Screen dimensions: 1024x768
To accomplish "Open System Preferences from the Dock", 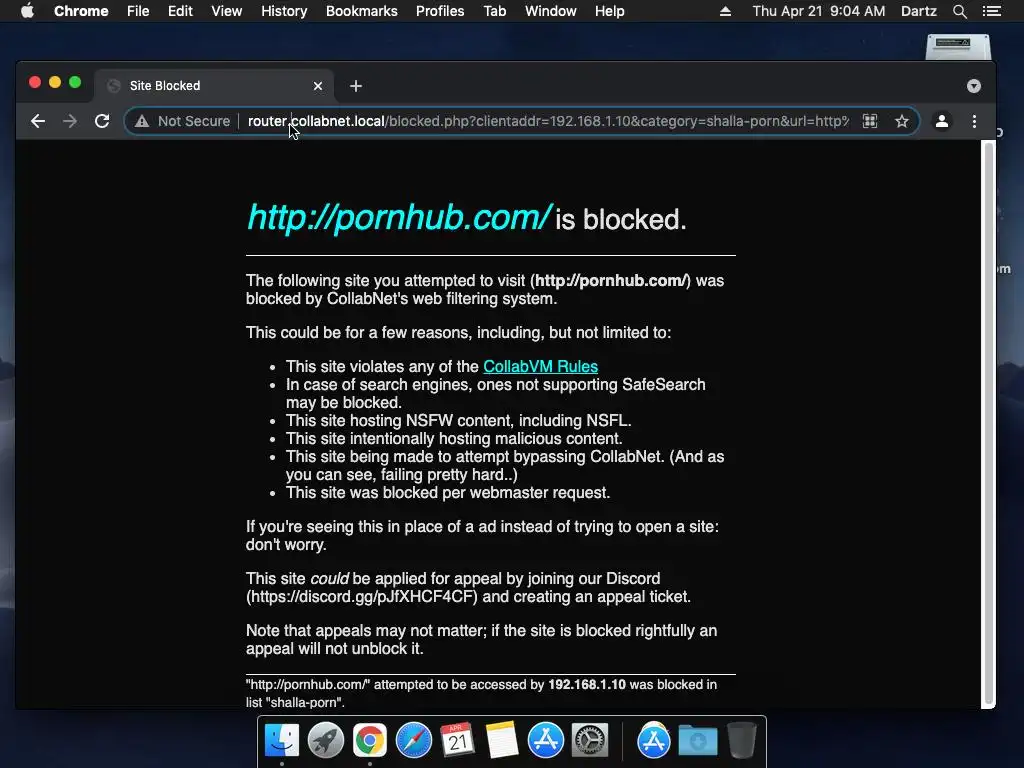I will click(x=590, y=741).
